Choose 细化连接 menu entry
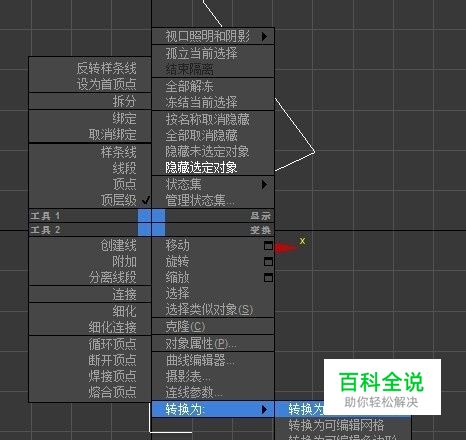Image resolution: width=466 pixels, height=440 pixels. 112,328
